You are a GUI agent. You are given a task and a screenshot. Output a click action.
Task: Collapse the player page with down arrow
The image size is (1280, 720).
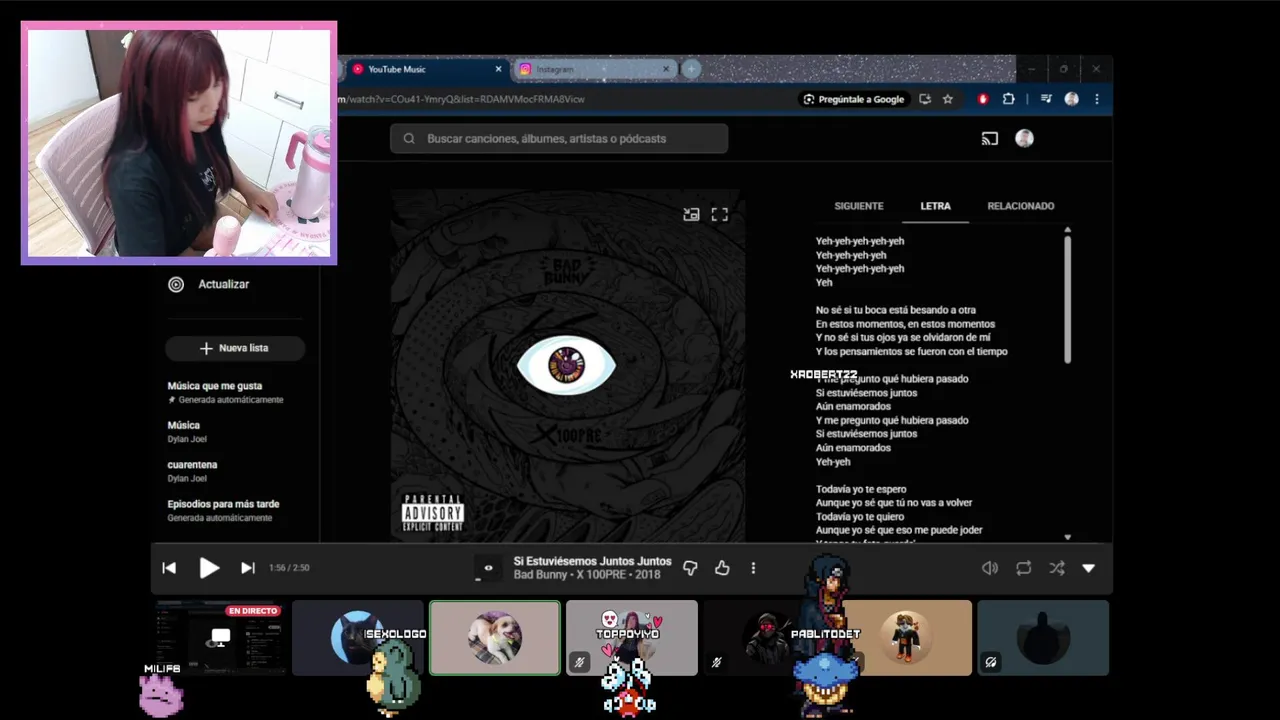(1089, 568)
